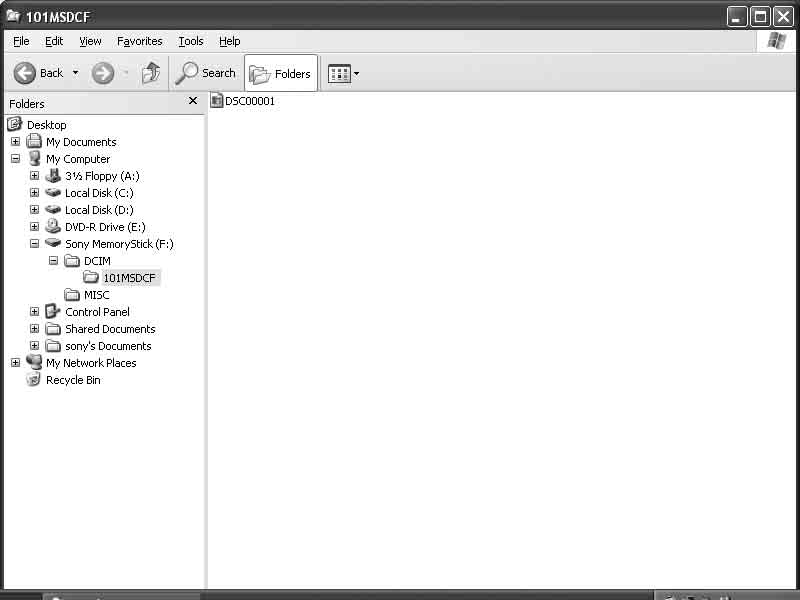Image resolution: width=800 pixels, height=600 pixels.
Task: Click the 101MSDCF folder icon in tree
Action: [x=91, y=278]
